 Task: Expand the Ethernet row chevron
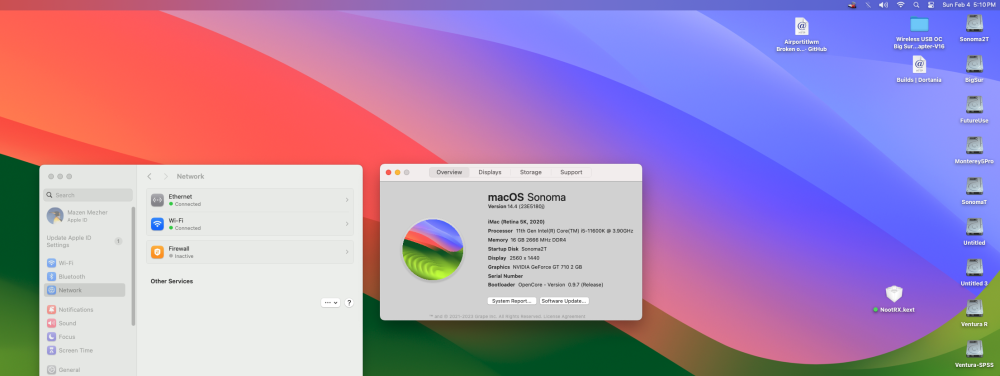pos(347,200)
